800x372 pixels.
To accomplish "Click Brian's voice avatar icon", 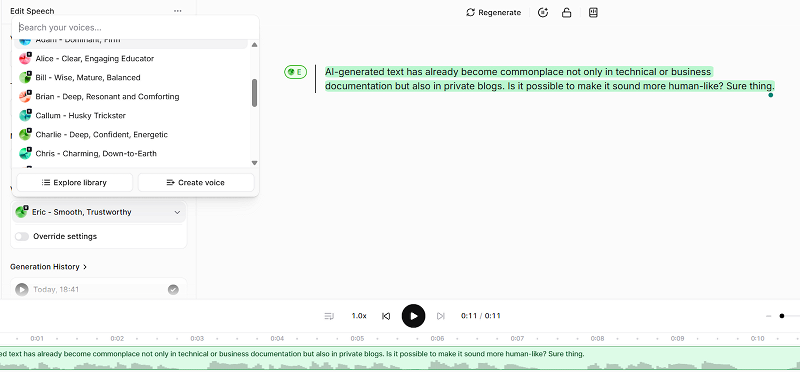I will click(25, 96).
